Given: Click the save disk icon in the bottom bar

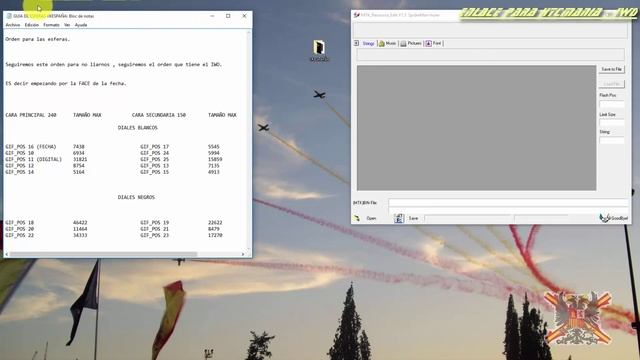Looking at the screenshot, I should 399,218.
